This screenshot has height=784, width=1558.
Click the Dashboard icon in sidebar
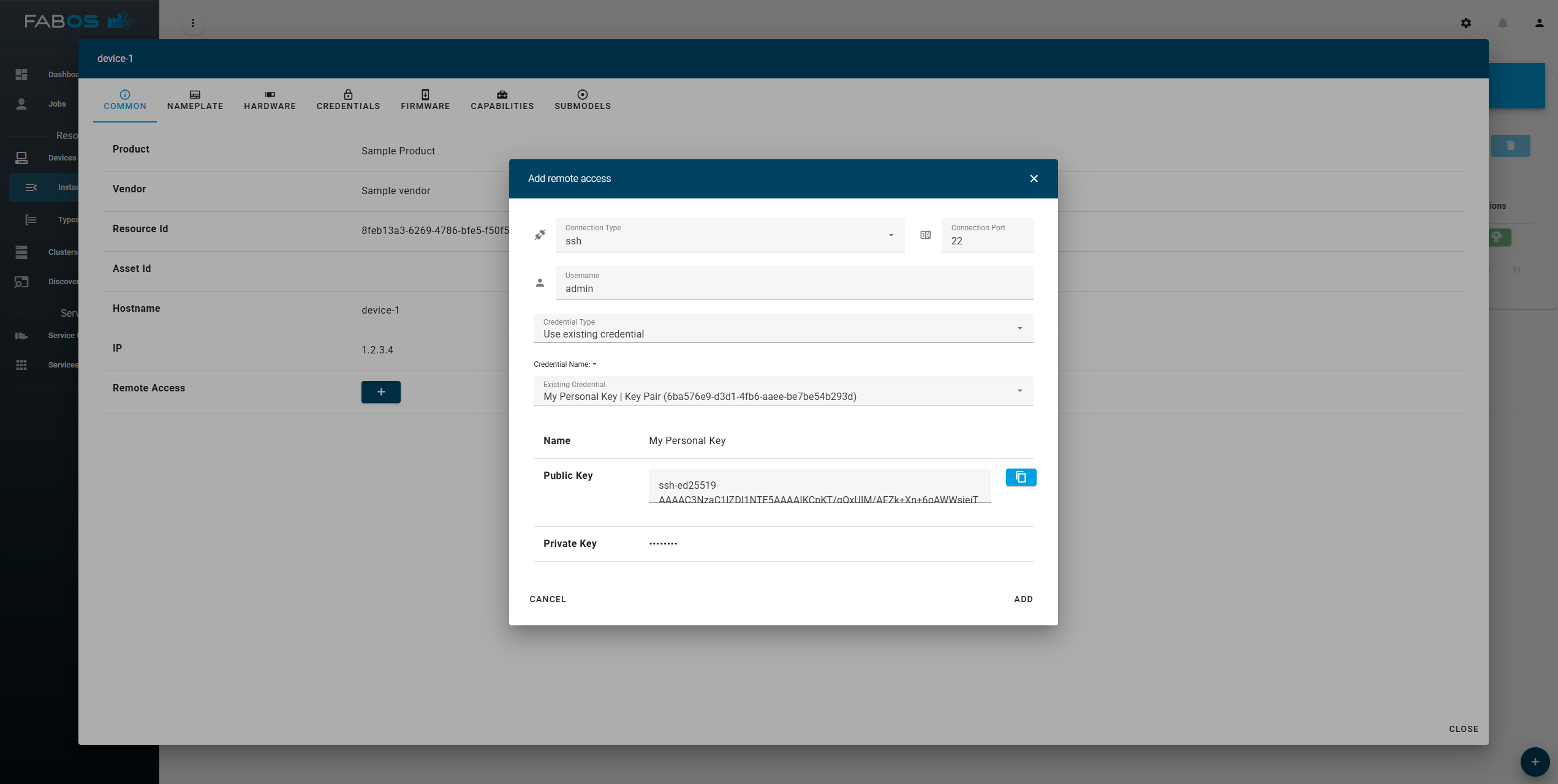(x=21, y=74)
